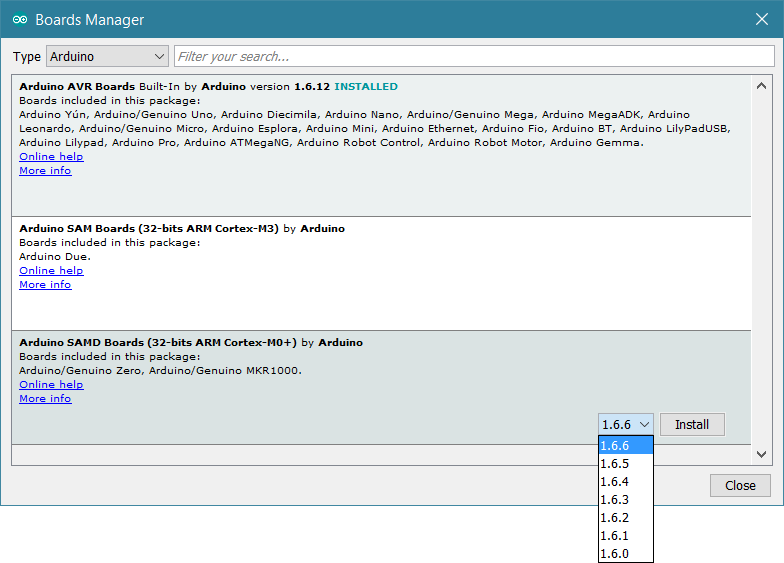
Task: Open More info for Arduino SAM Boards
Action: [46, 284]
